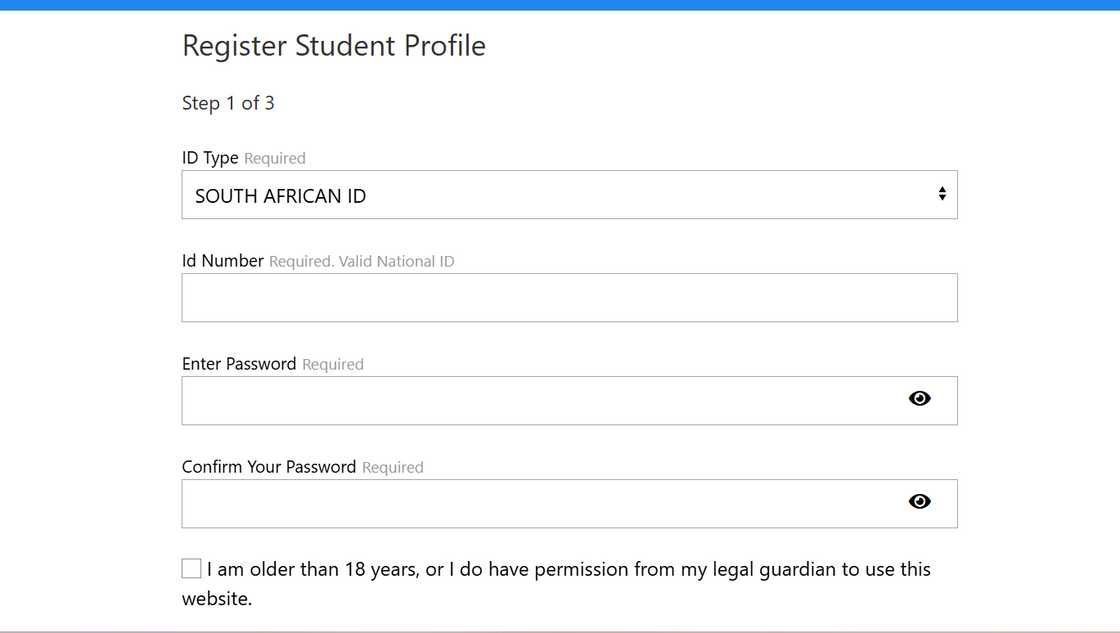Click the consent statement text about the website
The height and width of the screenshot is (633, 1120).
click(x=570, y=569)
